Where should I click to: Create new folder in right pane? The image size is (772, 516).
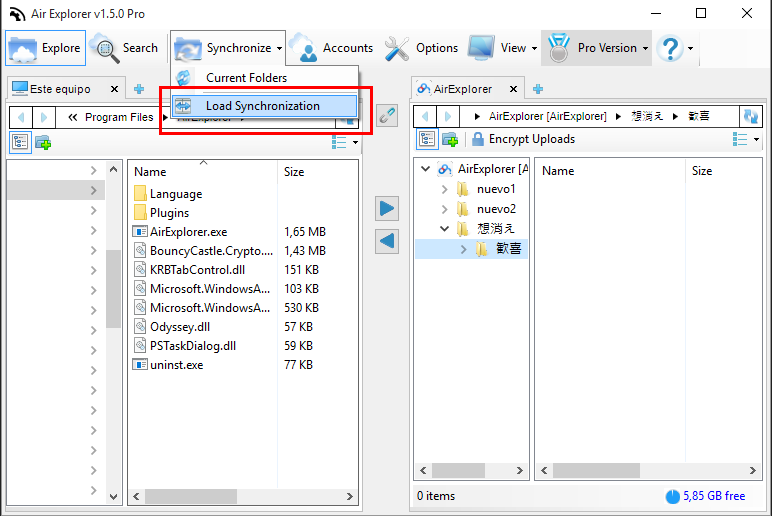click(x=450, y=139)
